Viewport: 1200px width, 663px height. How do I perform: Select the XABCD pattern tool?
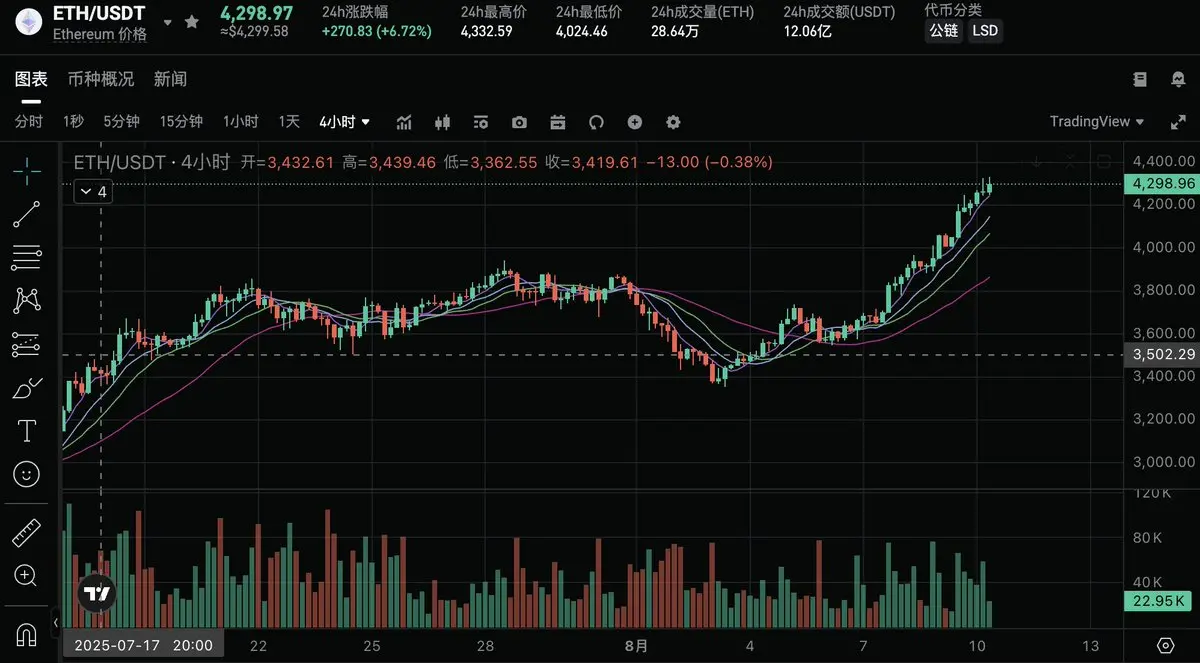[27, 300]
